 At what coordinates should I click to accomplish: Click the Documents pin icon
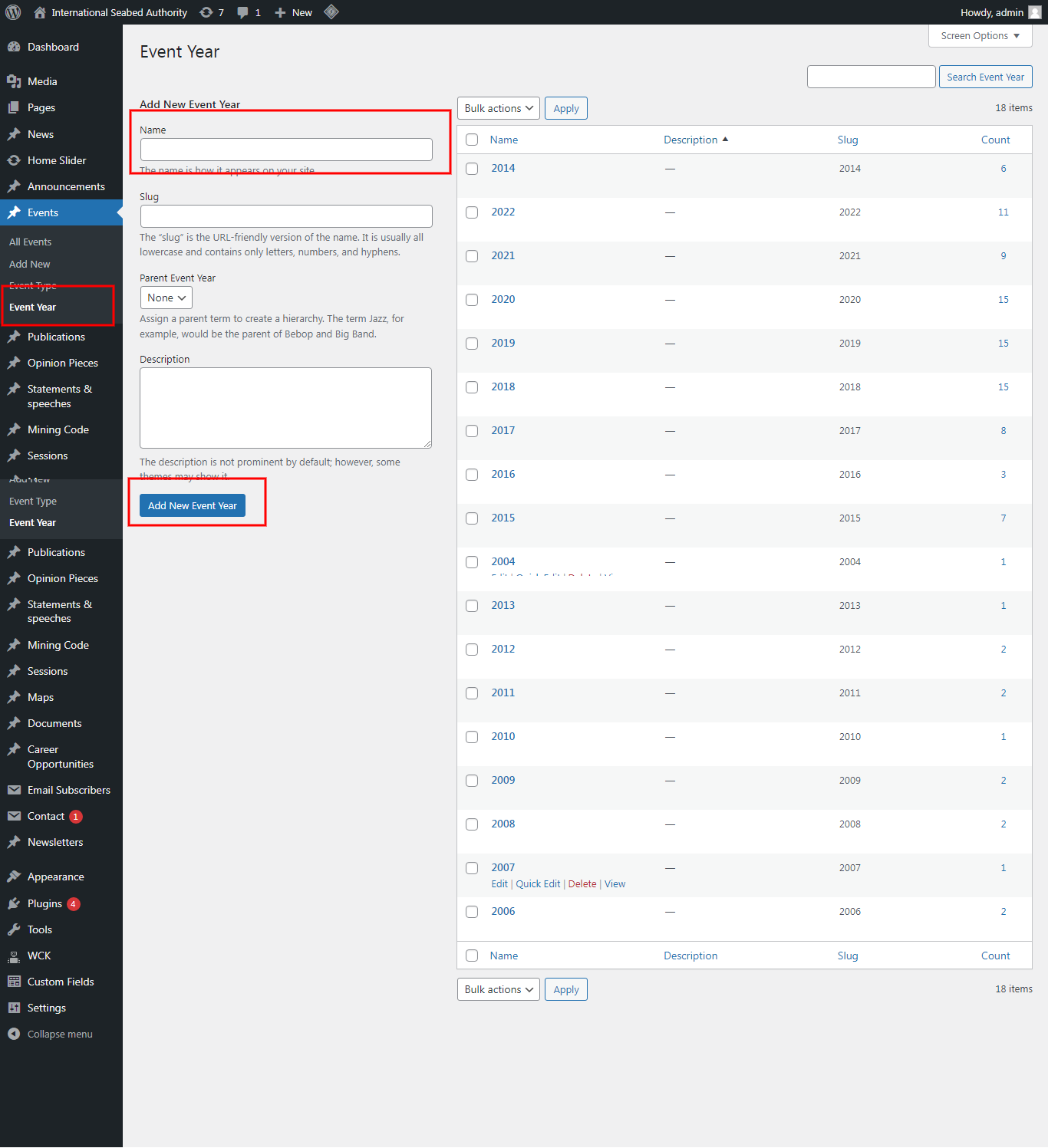pos(14,723)
